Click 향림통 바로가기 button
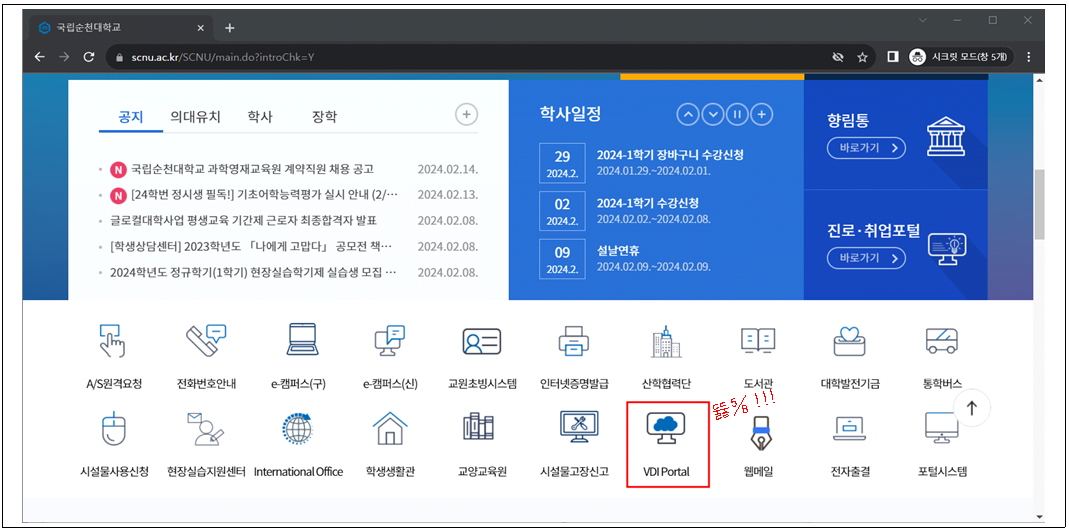 [x=867, y=147]
